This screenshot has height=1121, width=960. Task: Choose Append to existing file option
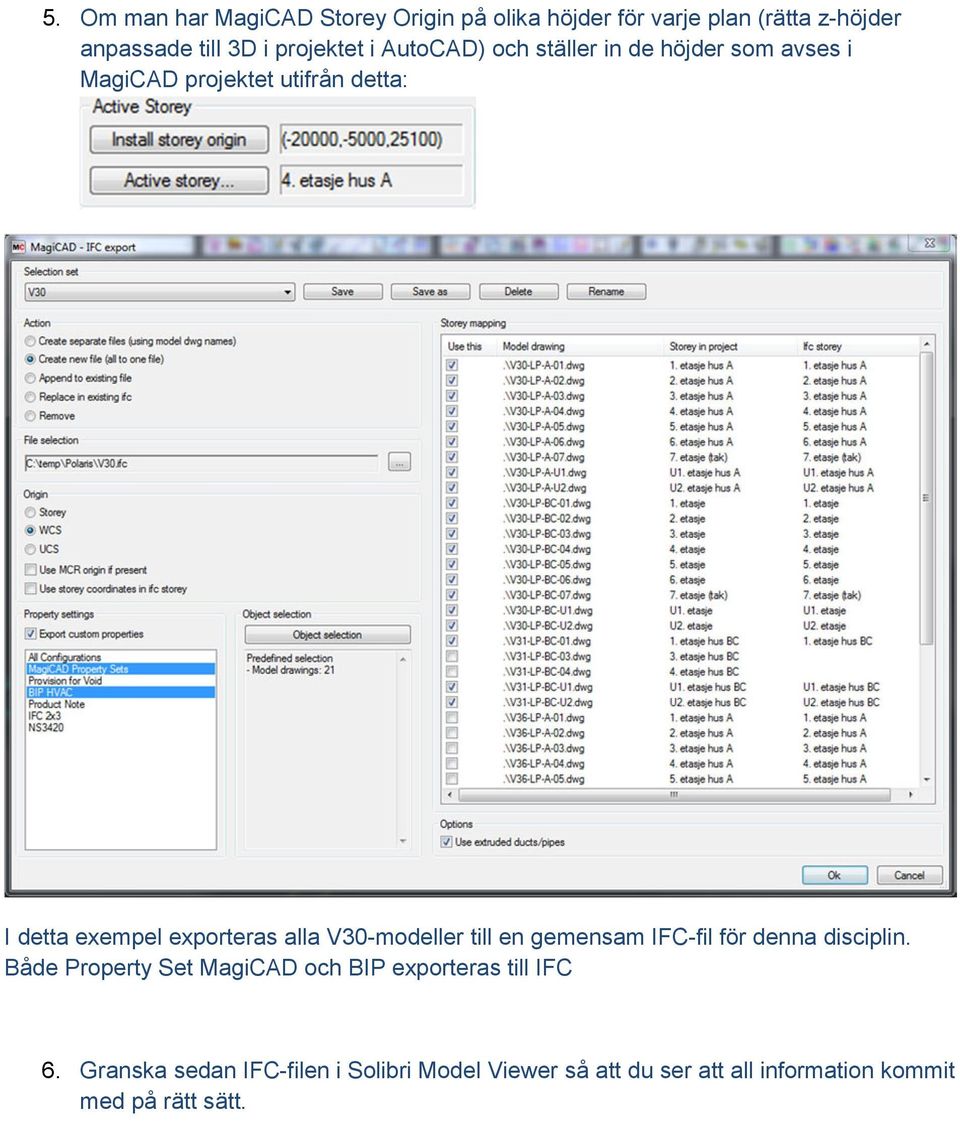[30, 377]
